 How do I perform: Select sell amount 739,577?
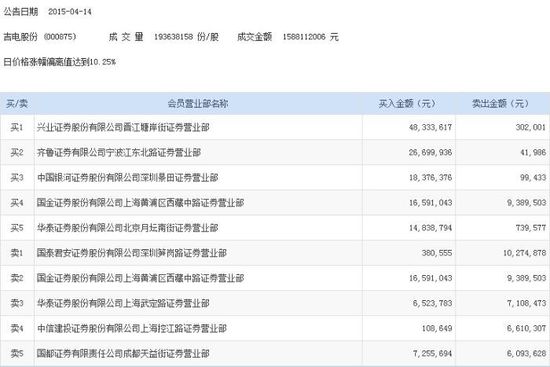pos(531,228)
